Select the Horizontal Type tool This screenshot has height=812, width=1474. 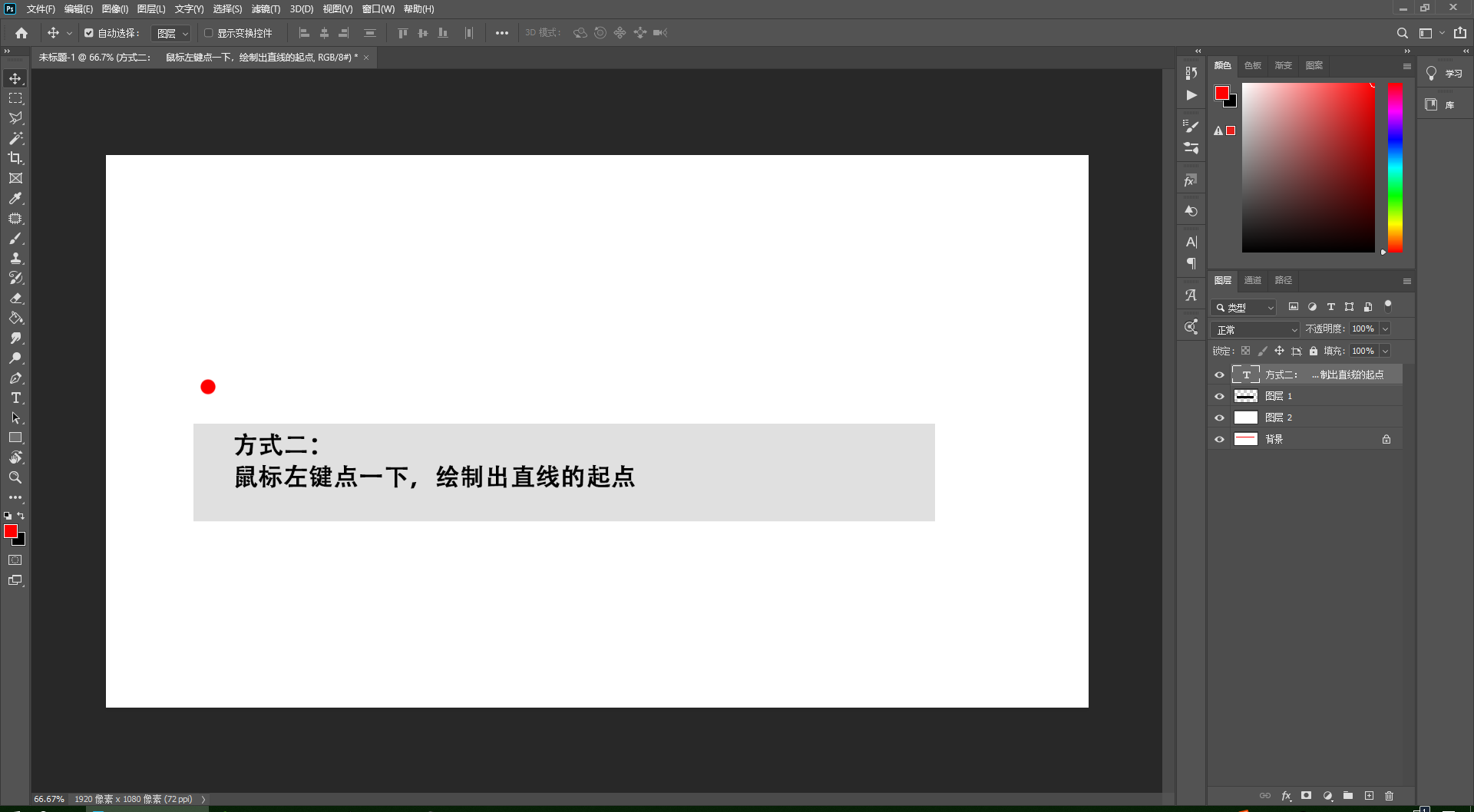coord(15,398)
